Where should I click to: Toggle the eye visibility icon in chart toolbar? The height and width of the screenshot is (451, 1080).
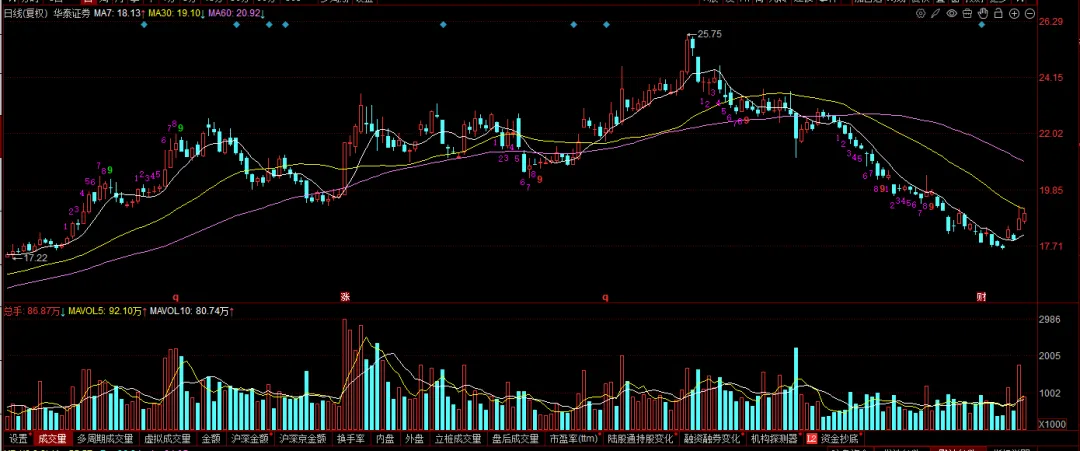(953, 13)
